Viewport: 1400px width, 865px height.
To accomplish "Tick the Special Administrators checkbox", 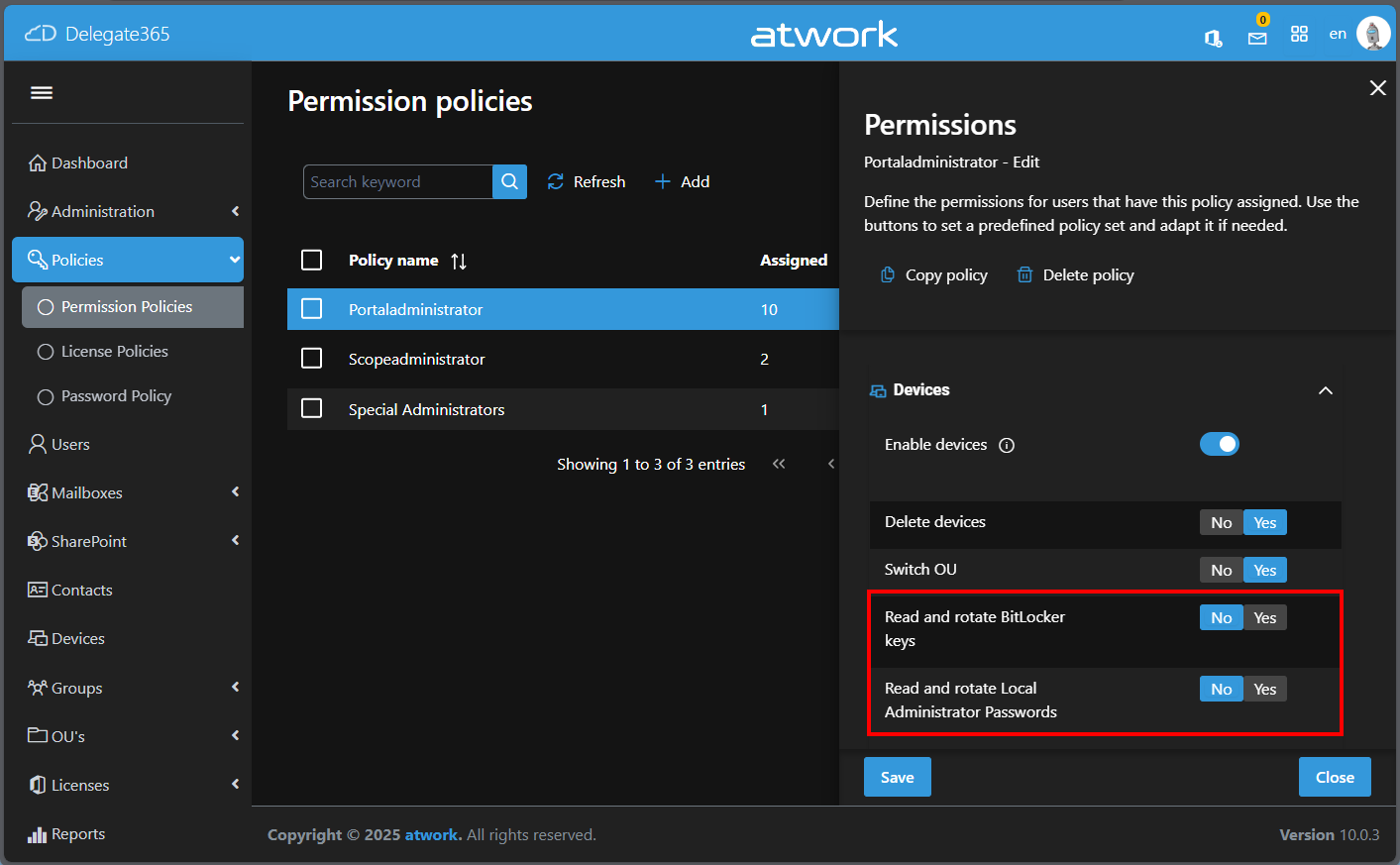I will 312,409.
